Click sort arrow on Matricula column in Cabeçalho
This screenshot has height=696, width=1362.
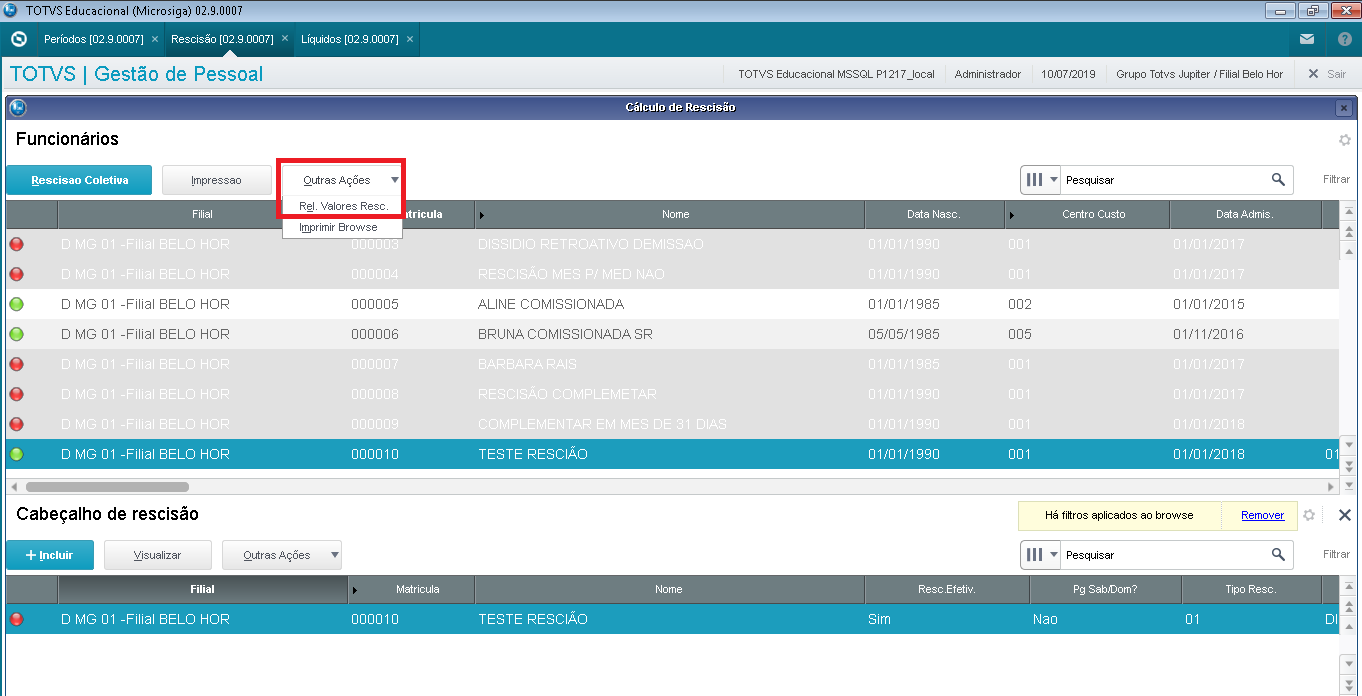(x=355, y=590)
